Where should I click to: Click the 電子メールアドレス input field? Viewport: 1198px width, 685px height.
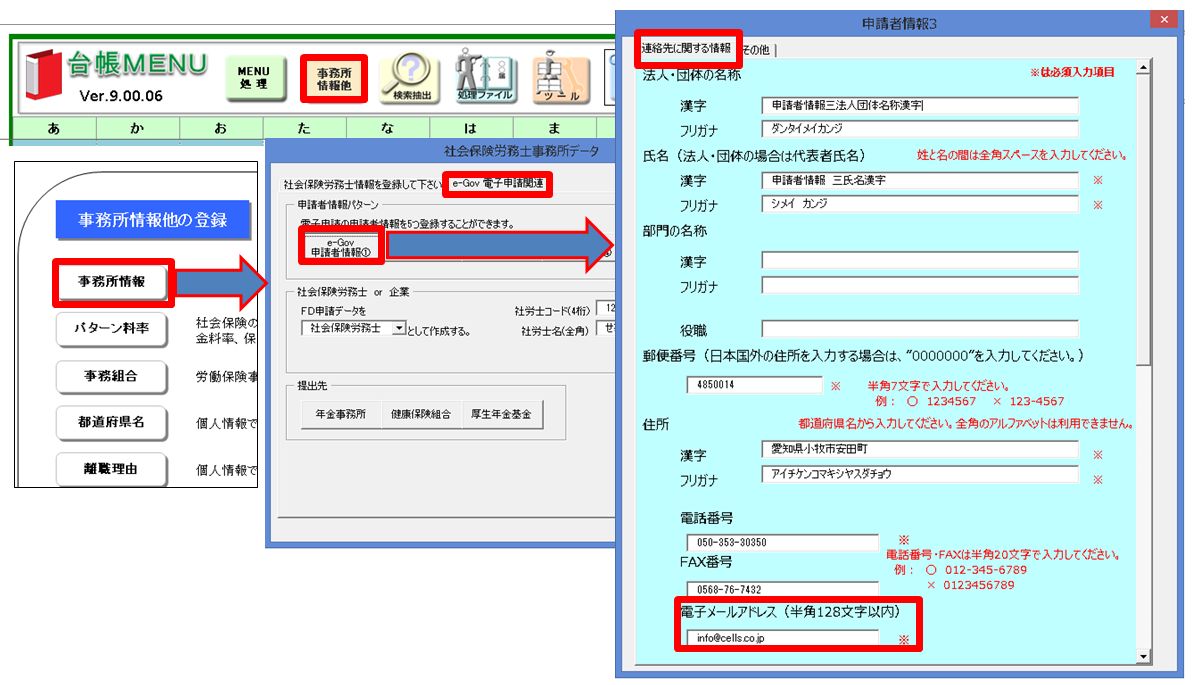tap(781, 637)
